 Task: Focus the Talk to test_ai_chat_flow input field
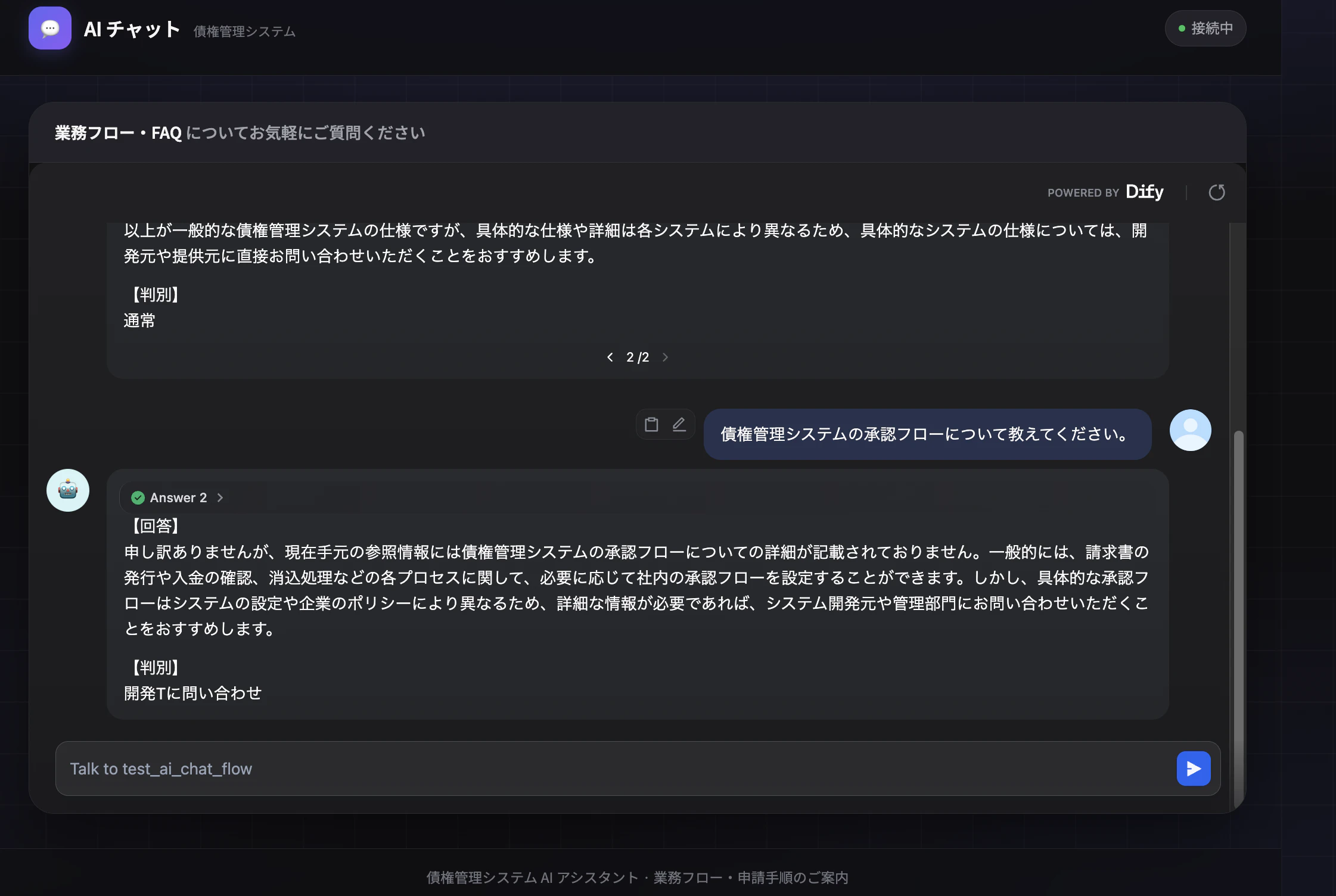click(536, 769)
